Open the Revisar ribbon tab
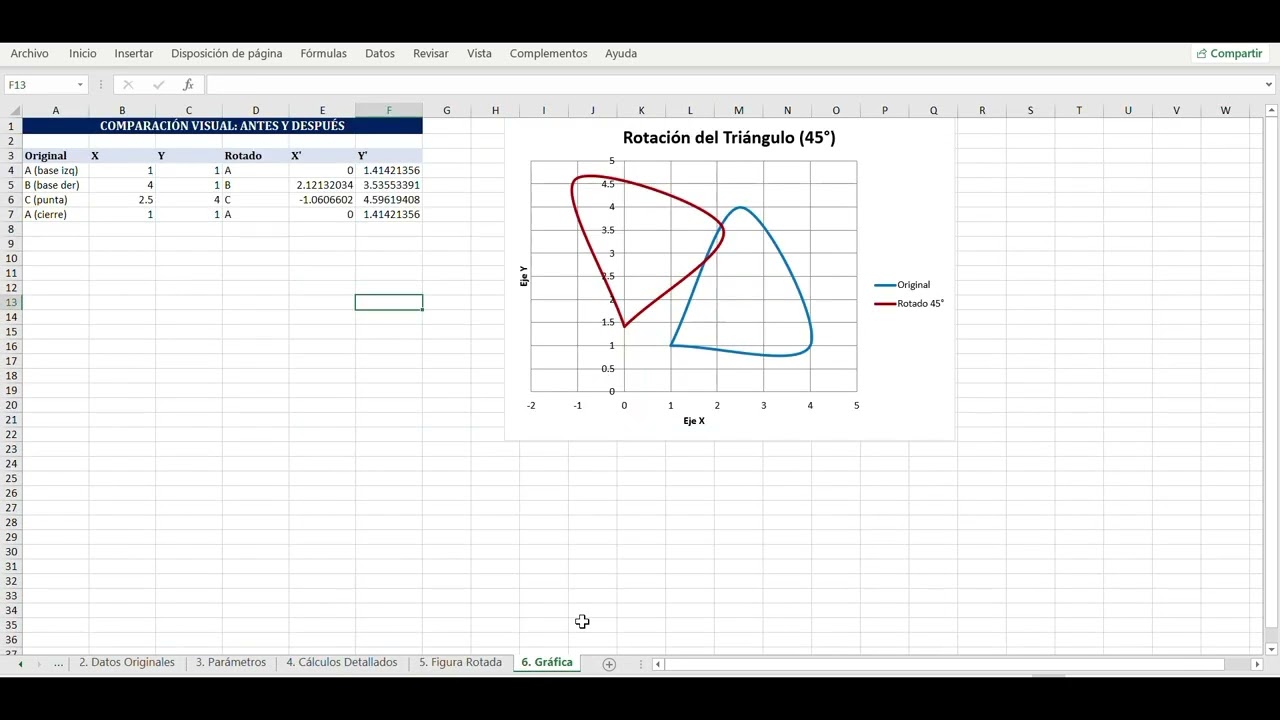1280x720 pixels. [431, 53]
